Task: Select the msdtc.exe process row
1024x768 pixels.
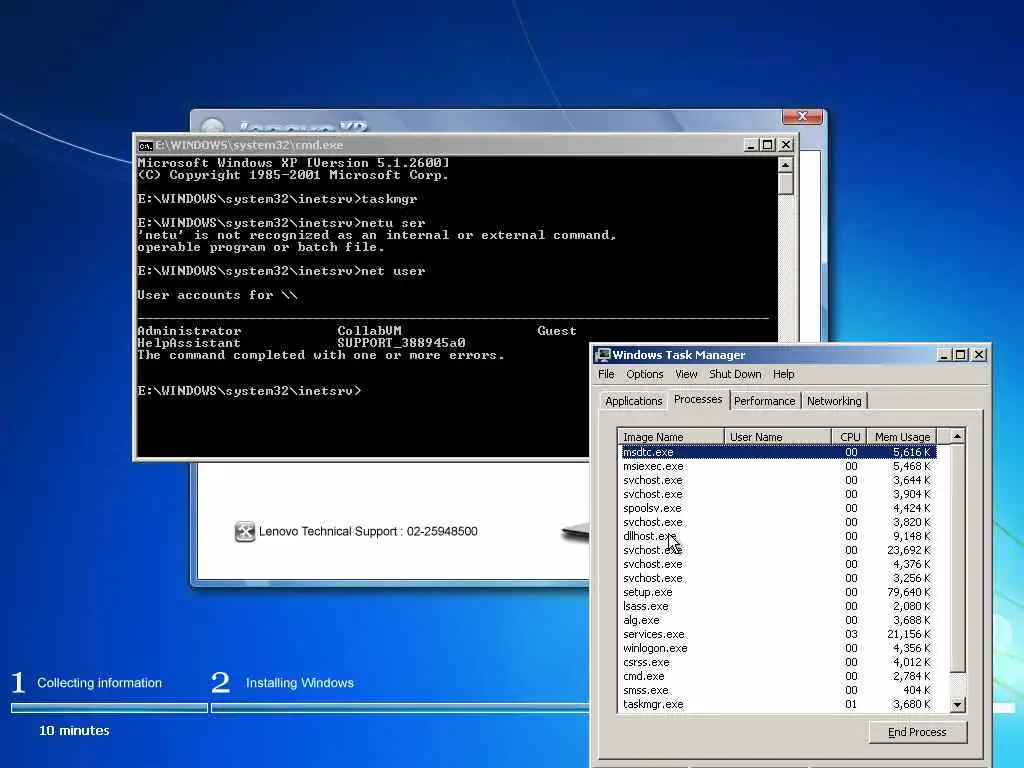Action: 777,452
